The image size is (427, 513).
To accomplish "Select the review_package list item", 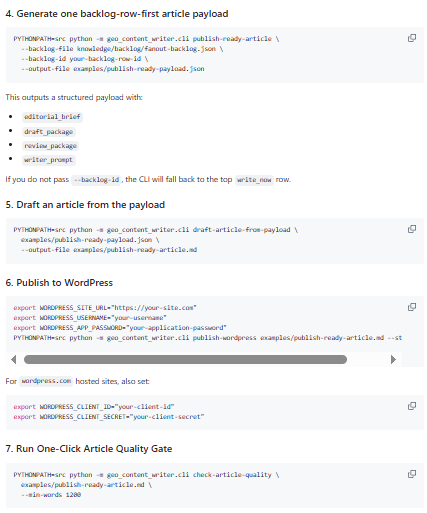I will point(50,146).
